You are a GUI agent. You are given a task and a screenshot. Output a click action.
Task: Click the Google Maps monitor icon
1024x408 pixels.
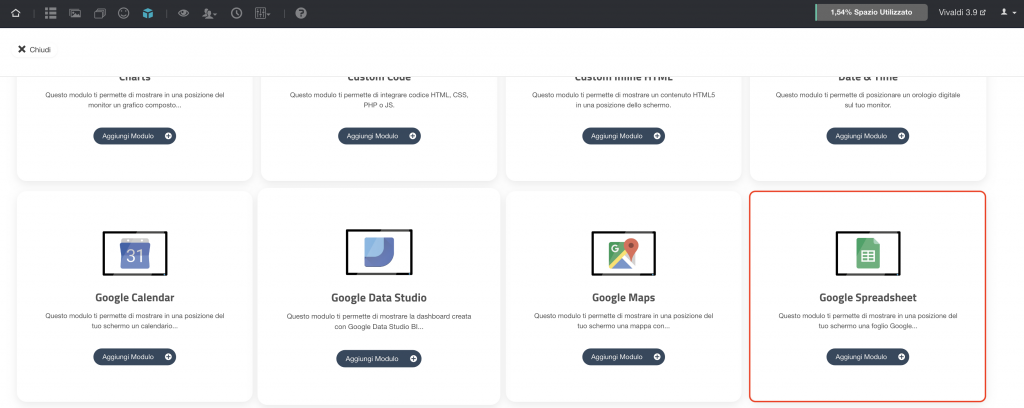[x=624, y=253]
